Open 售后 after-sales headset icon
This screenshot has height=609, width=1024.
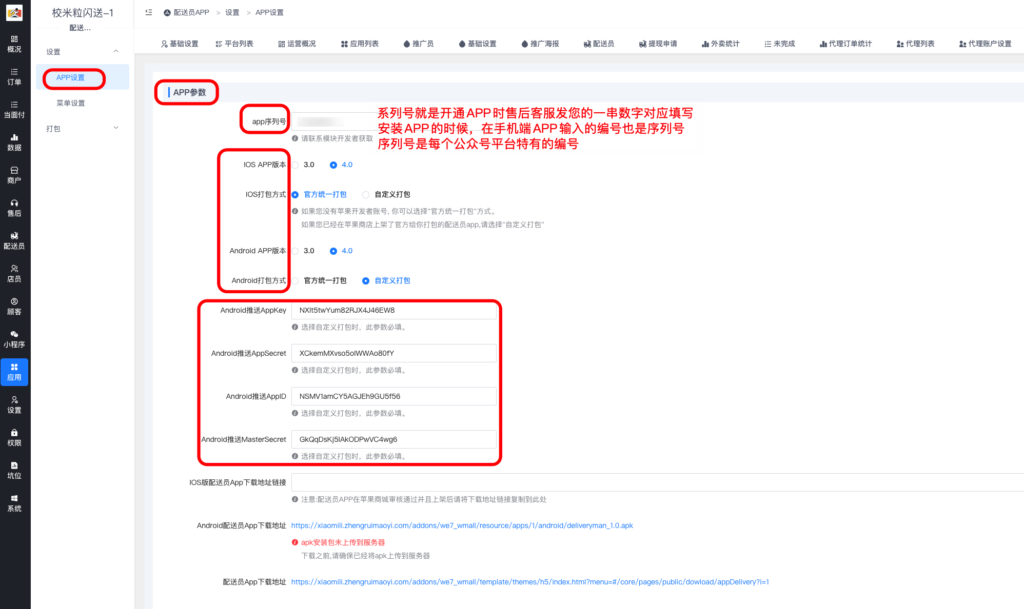(14, 207)
